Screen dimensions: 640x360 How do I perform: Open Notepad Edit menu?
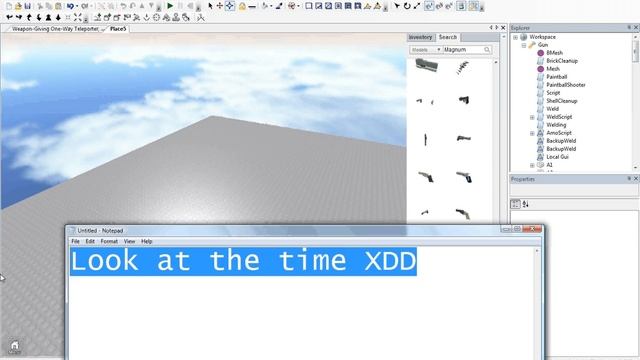90,241
